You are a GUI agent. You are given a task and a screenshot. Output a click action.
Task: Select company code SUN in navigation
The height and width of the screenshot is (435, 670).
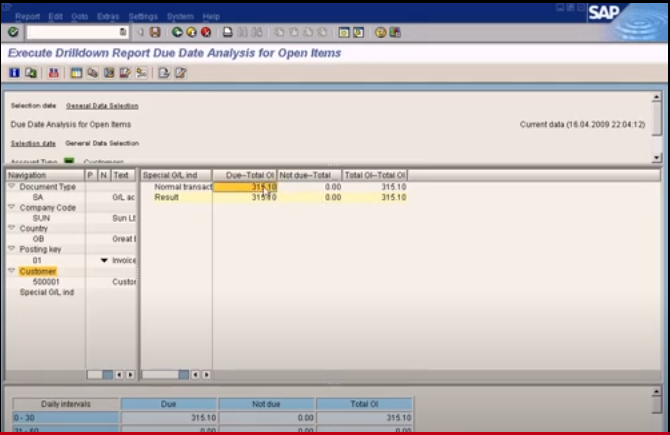click(41, 218)
